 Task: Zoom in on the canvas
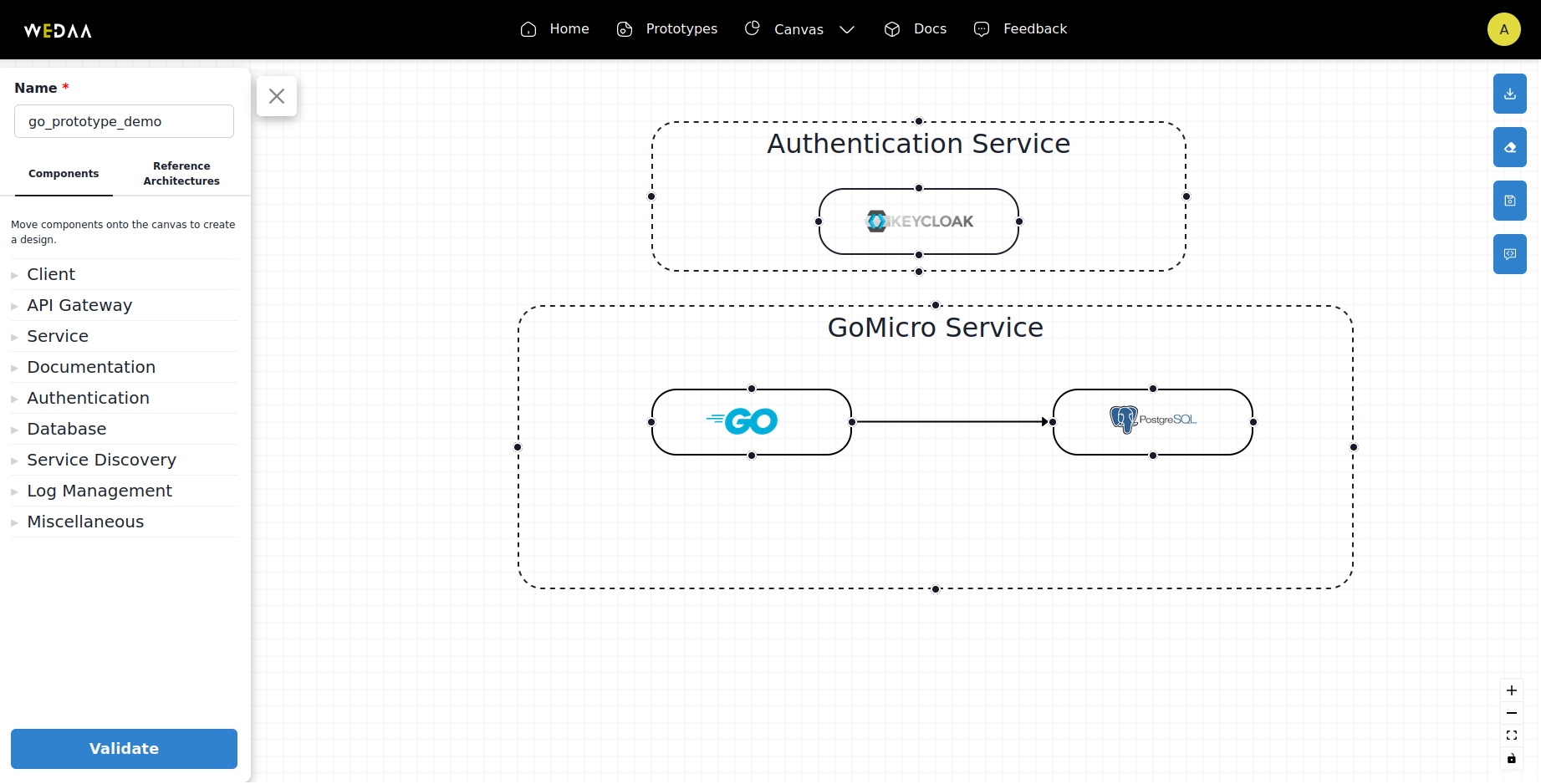coord(1511,690)
